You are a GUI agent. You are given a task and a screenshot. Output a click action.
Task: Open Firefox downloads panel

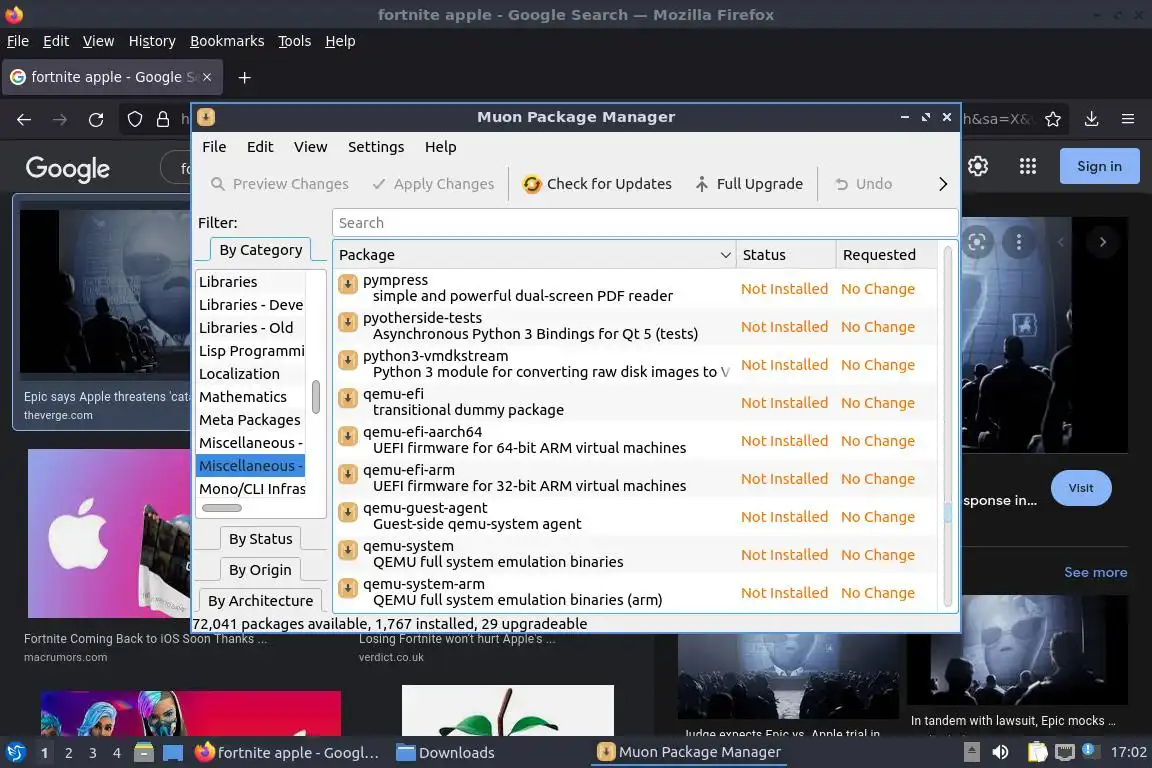1092,119
